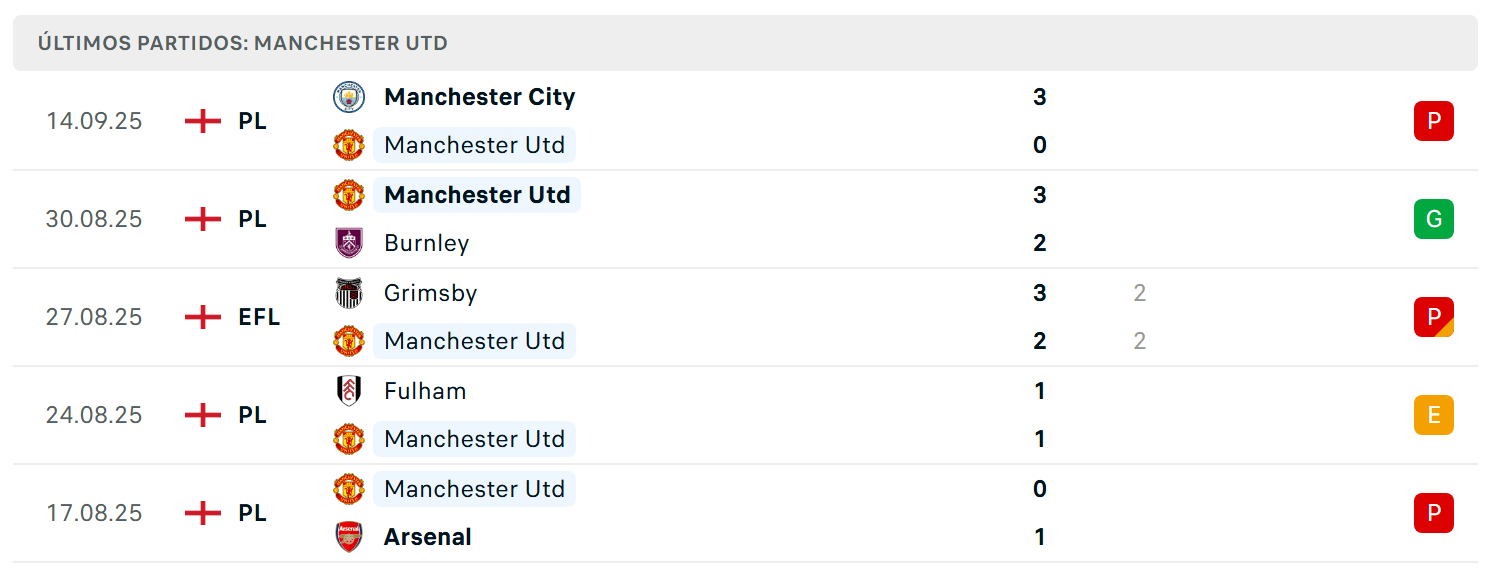1492x577 pixels.
Task: Open the P badge for Arsenal match
Action: [x=1434, y=513]
